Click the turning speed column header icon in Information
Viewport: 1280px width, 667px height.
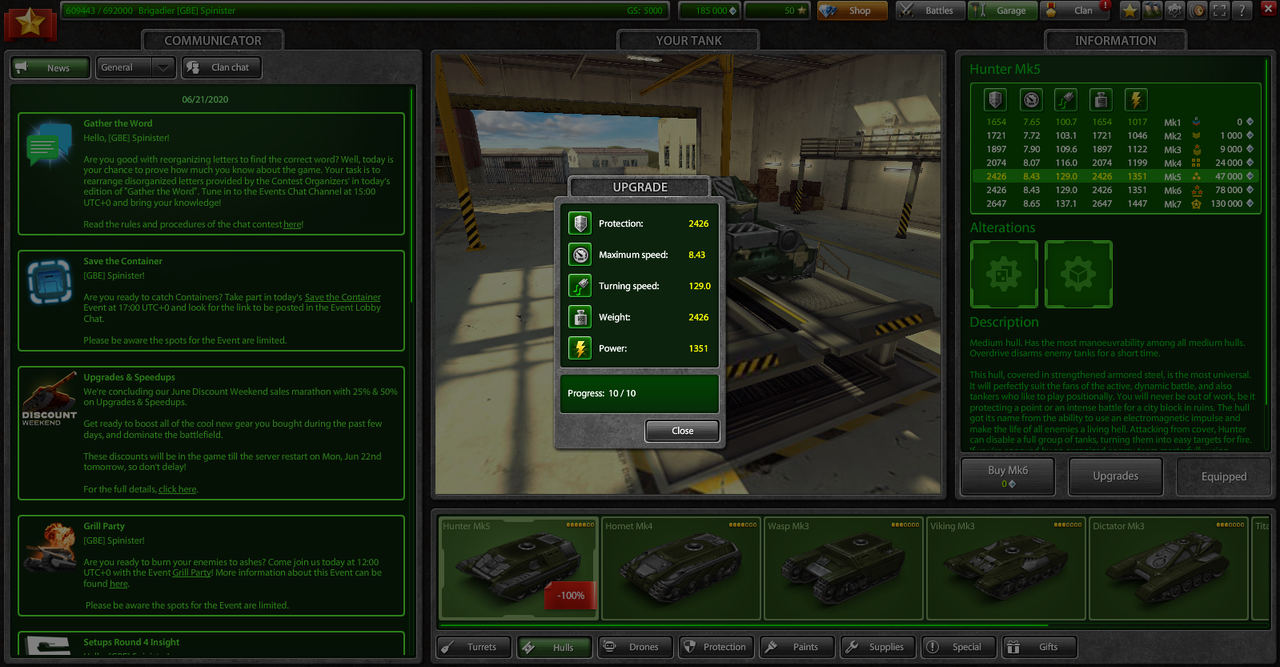pos(1066,99)
